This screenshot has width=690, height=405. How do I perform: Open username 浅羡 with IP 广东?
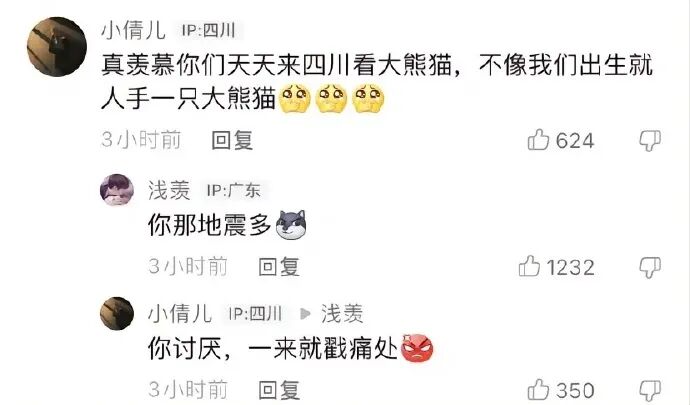point(169,190)
